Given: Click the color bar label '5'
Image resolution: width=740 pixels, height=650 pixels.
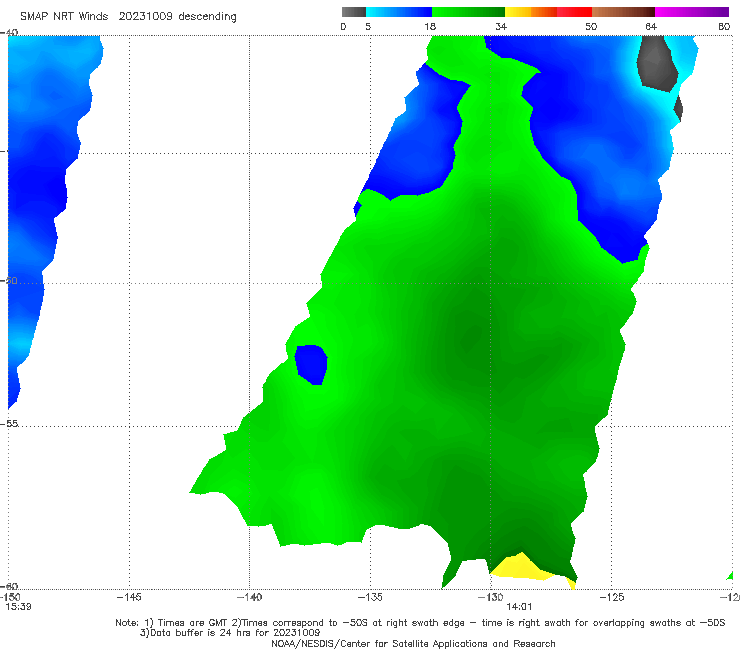Looking at the screenshot, I should 368,27.
